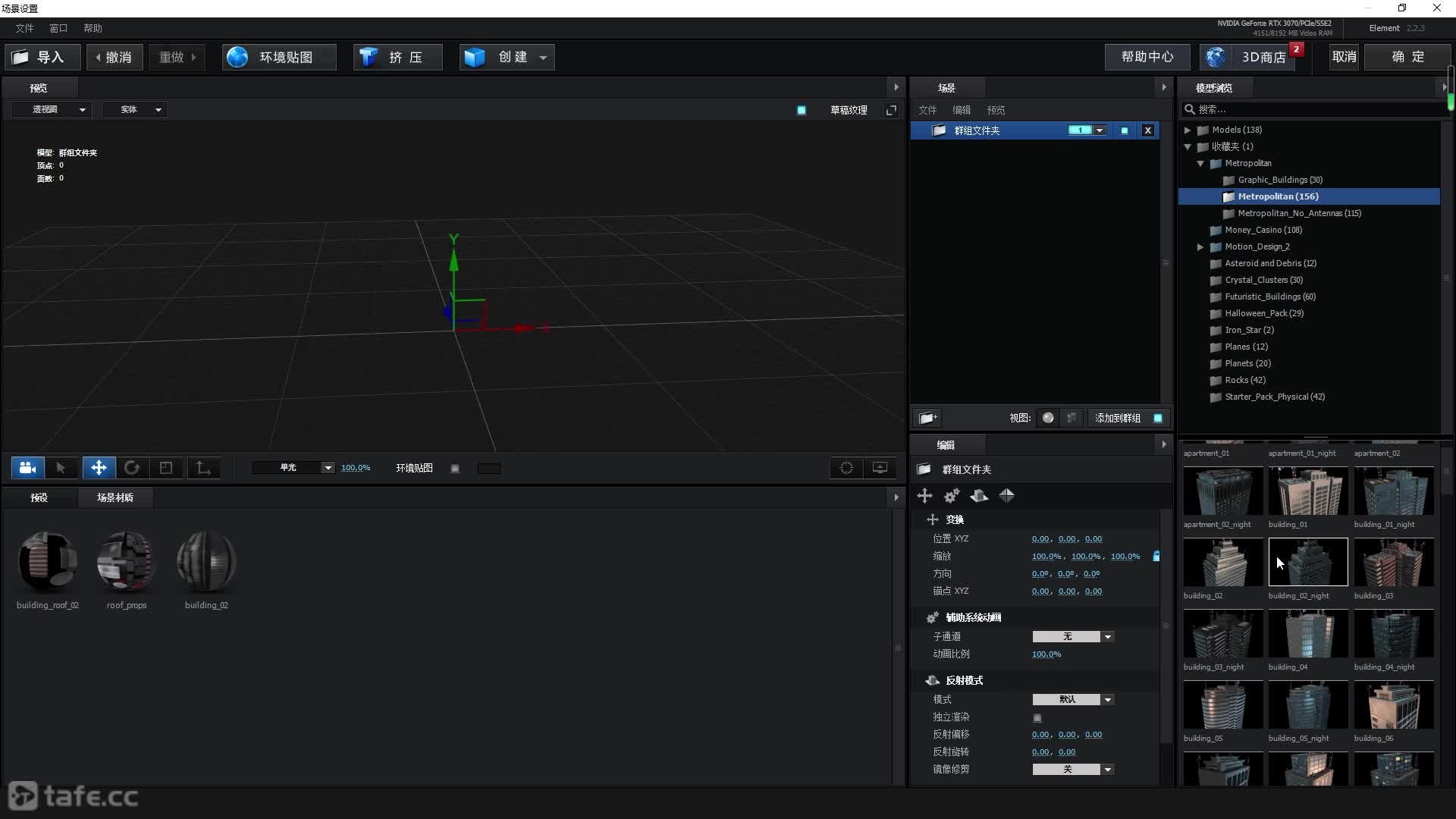This screenshot has height=819, width=1456.
Task: Switch to the presets tab
Action: [x=39, y=497]
